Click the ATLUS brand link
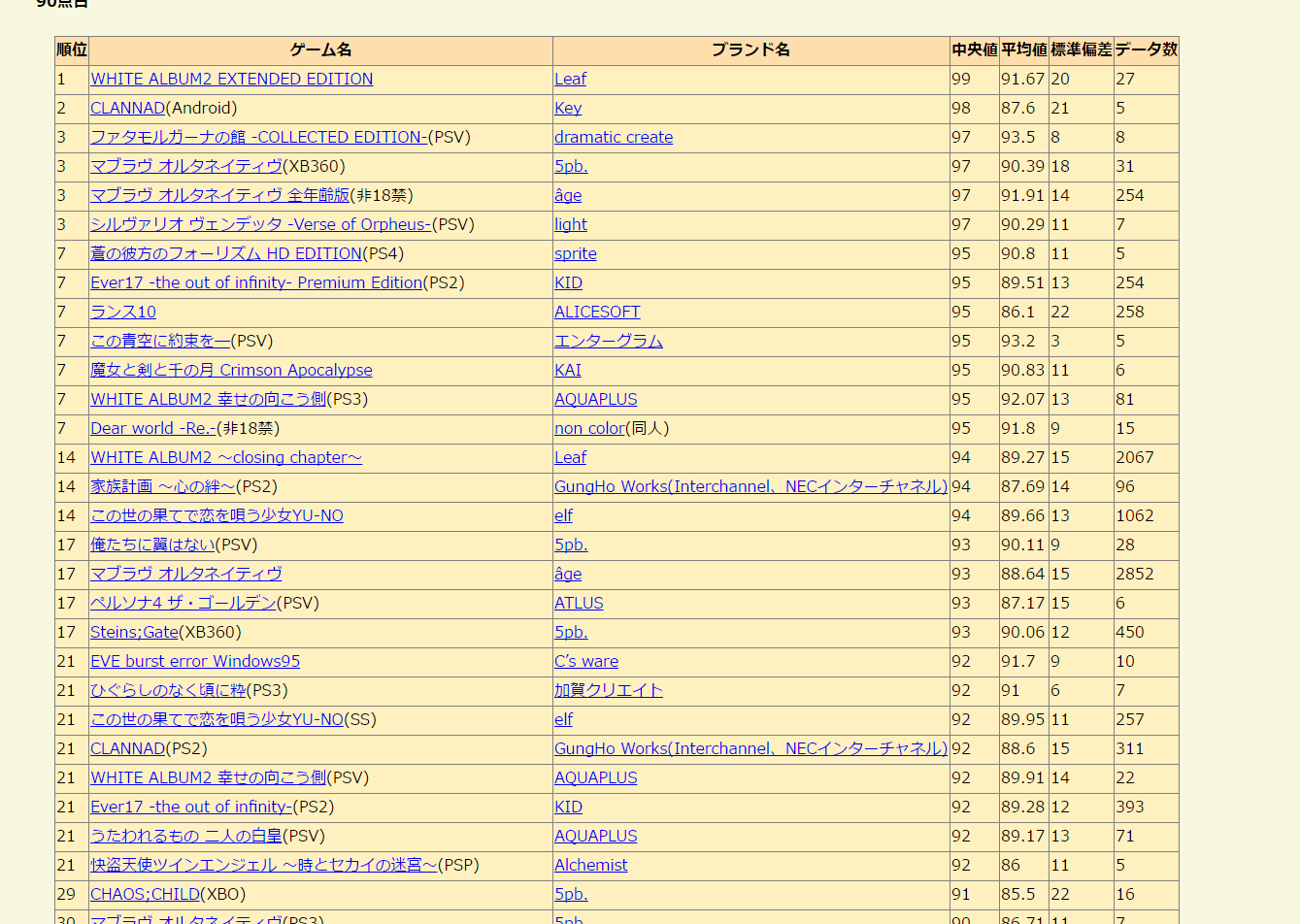The height and width of the screenshot is (924, 1300). pyautogui.click(x=578, y=604)
